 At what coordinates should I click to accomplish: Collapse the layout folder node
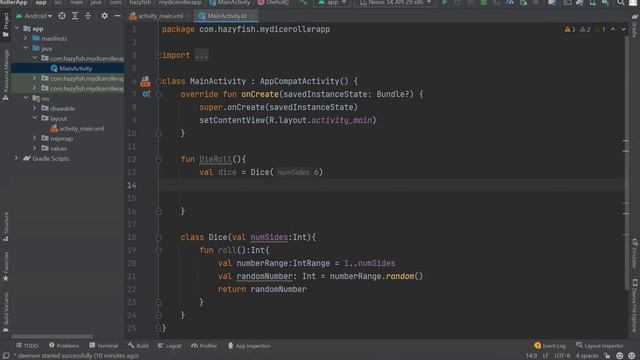35,118
